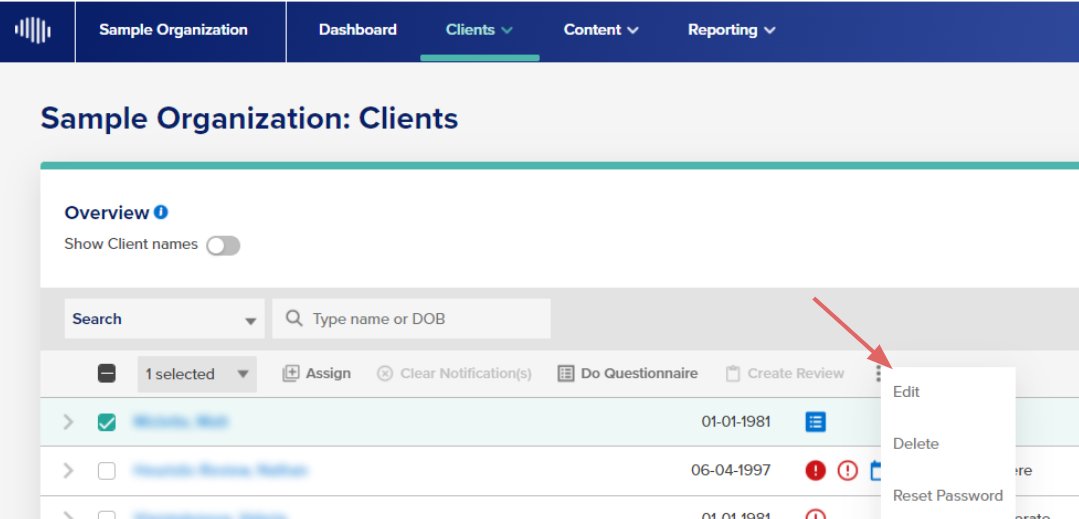The width and height of the screenshot is (1079, 519).
Task: Open the 1 selected dropdown
Action: pyautogui.click(x=197, y=374)
